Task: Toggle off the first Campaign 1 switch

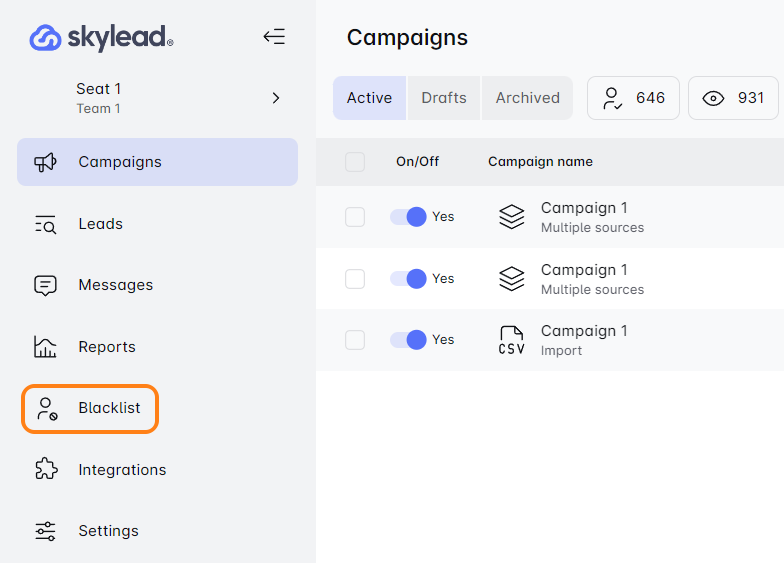Action: (x=408, y=217)
